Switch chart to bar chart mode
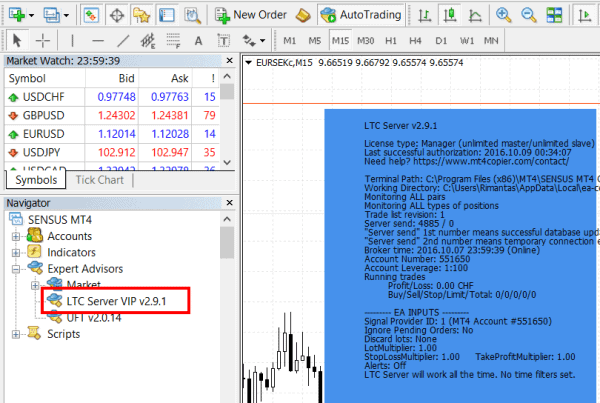Image resolution: width=600 pixels, height=403 pixels. tap(424, 15)
